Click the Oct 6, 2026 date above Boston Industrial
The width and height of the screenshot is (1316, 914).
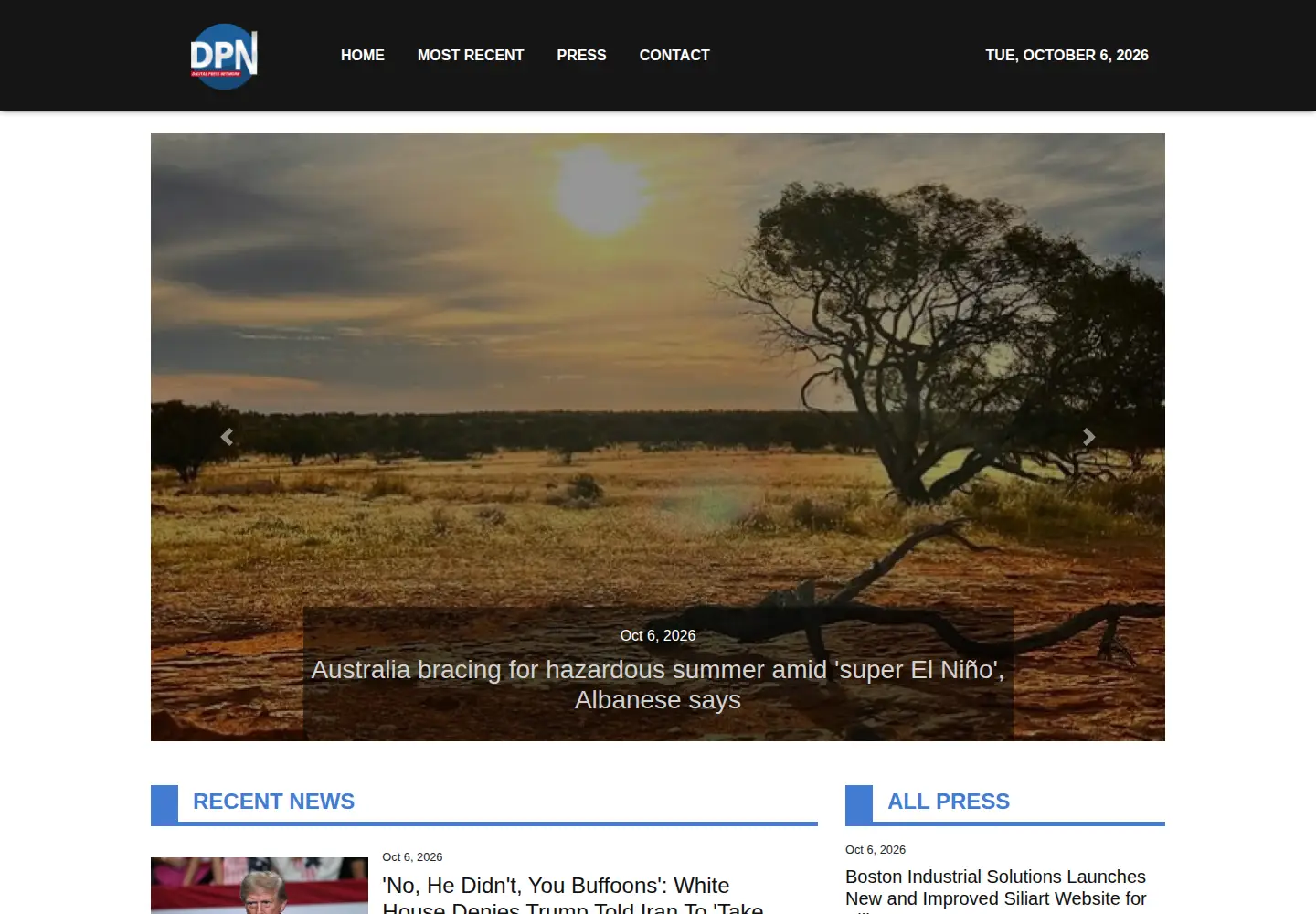pos(876,850)
